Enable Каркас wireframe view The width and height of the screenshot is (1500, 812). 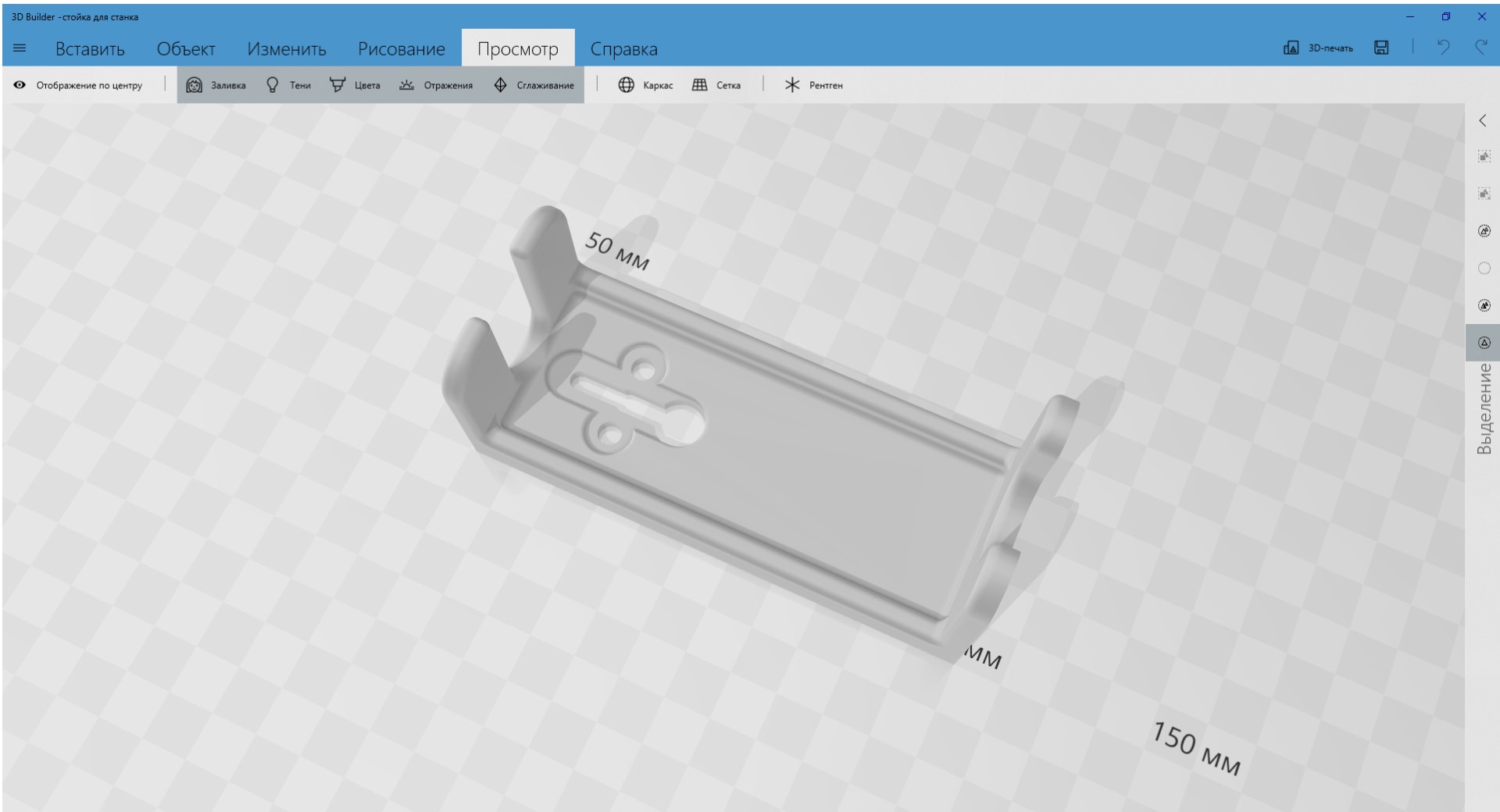645,85
